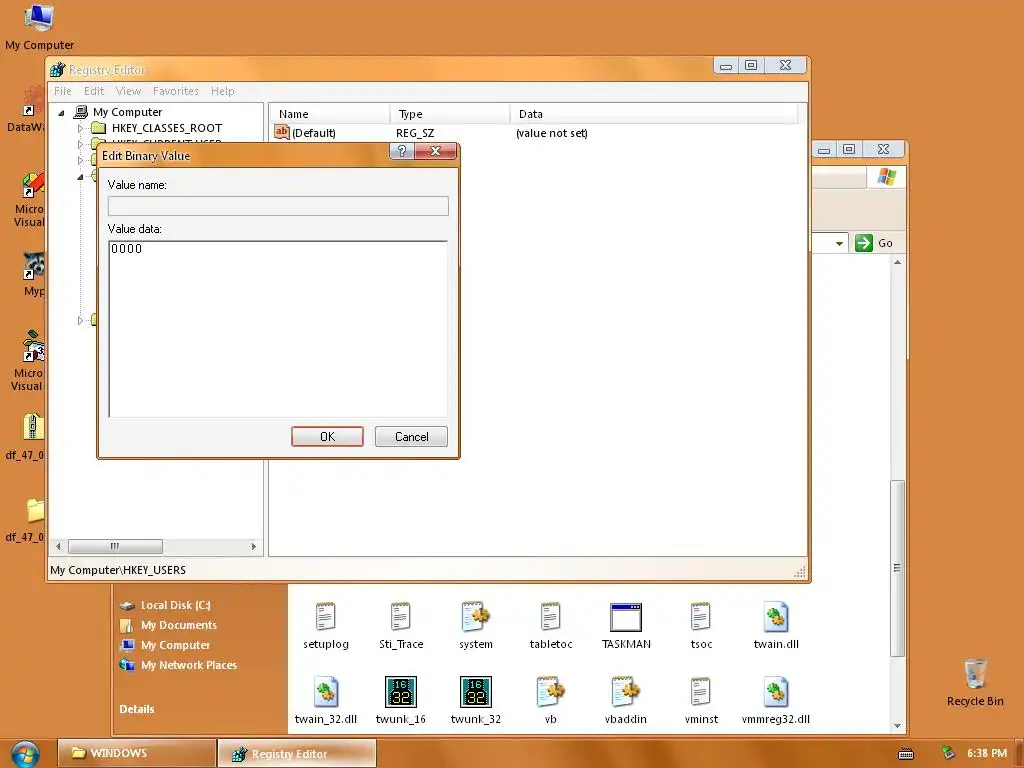Click the Go arrow icon in WINDOWS window
The width and height of the screenshot is (1024, 768).
[863, 243]
